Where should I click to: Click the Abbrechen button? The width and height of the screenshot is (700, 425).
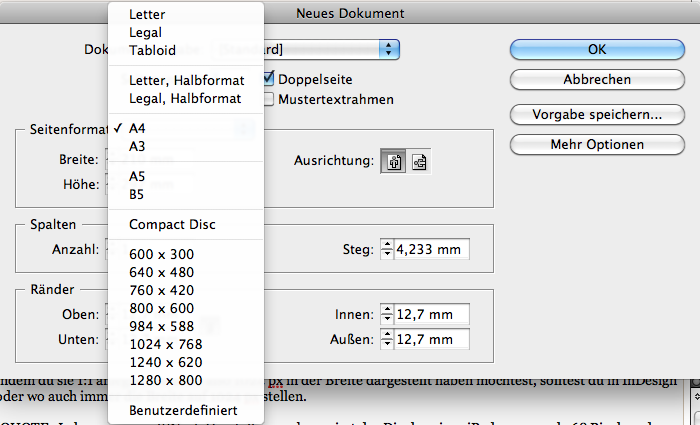tap(597, 79)
